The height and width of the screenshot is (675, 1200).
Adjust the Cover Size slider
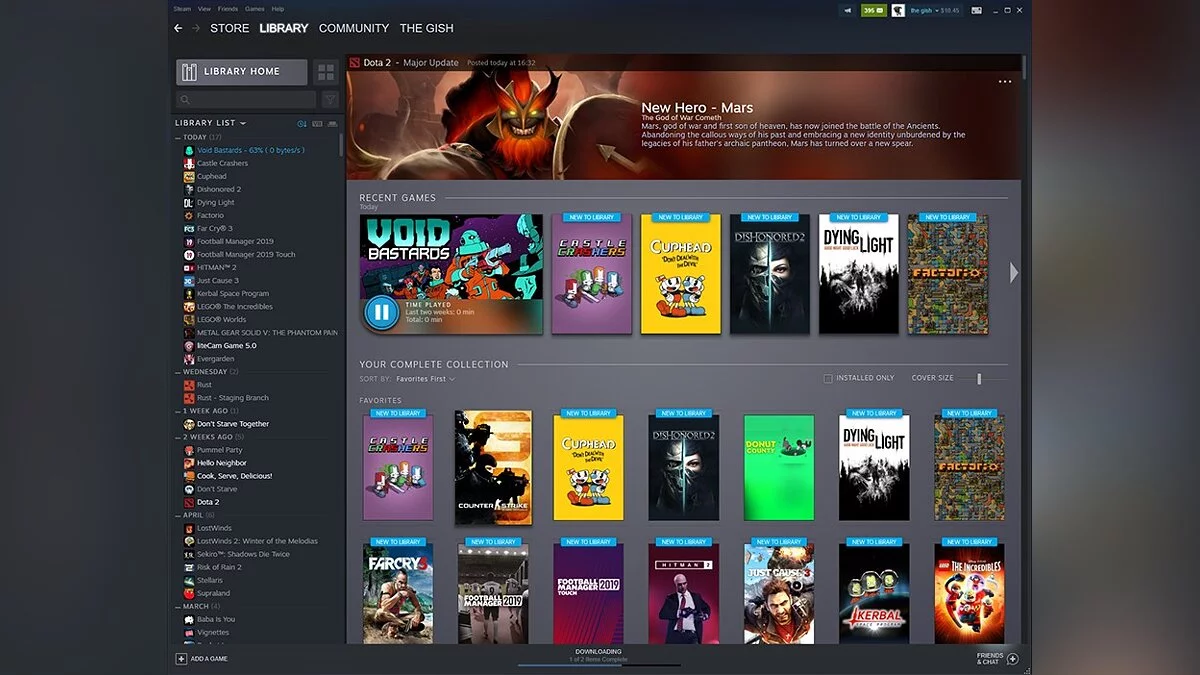click(979, 378)
